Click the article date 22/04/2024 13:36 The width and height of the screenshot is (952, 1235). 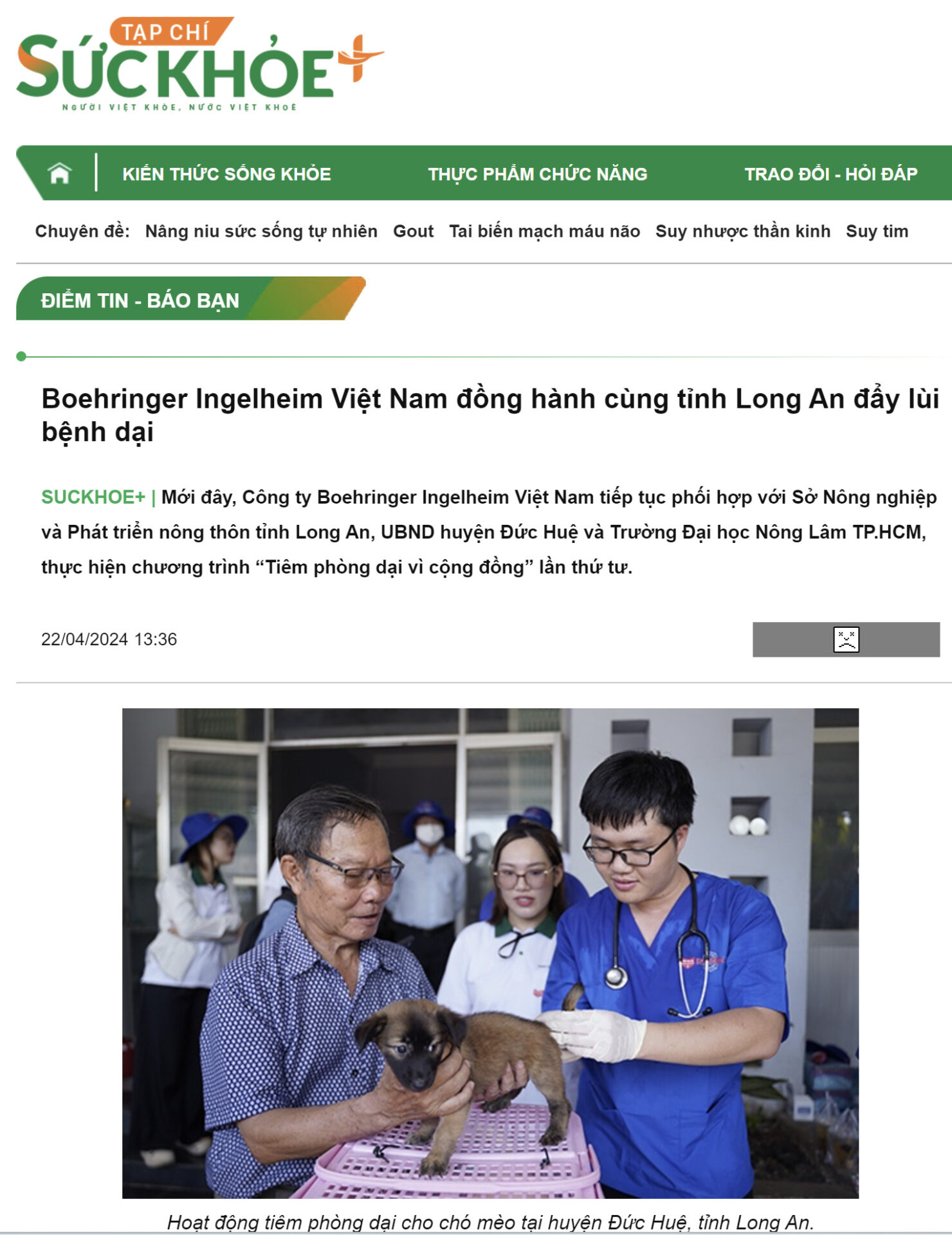pyautogui.click(x=109, y=639)
